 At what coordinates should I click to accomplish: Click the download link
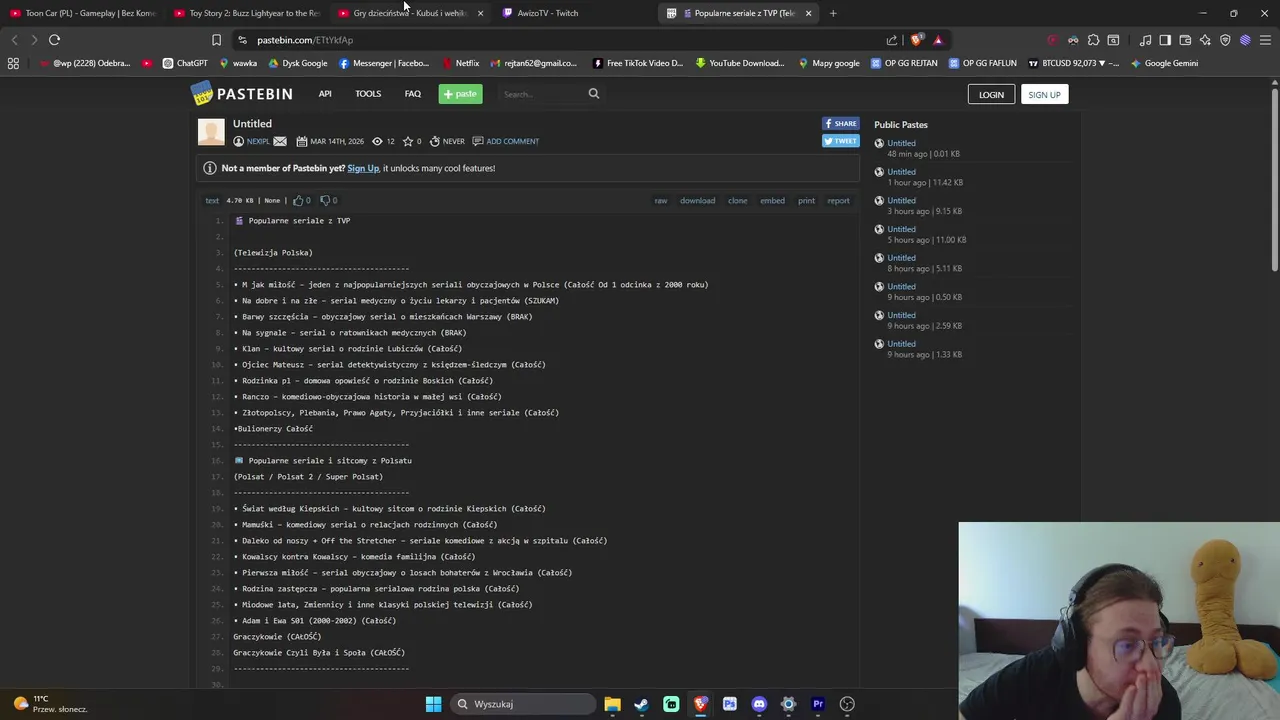coord(697,201)
